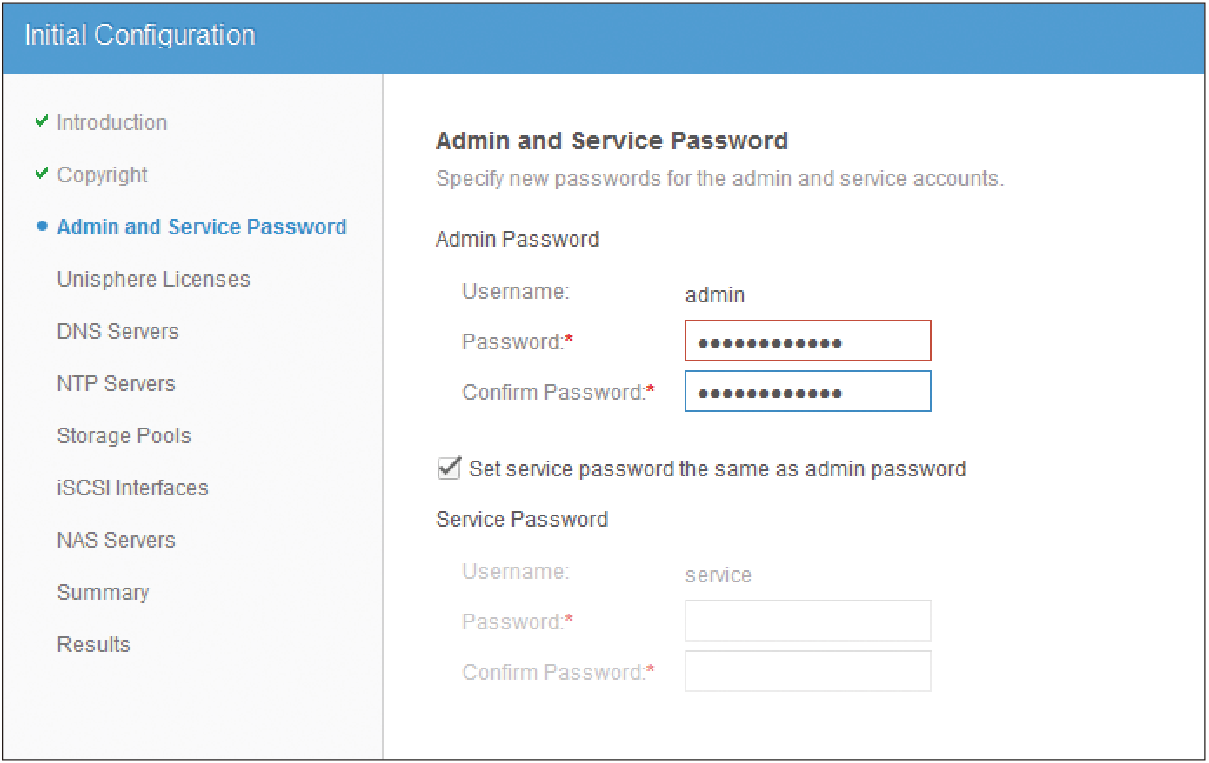The image size is (1209, 763).
Task: Open the Summary step
Action: 103,592
